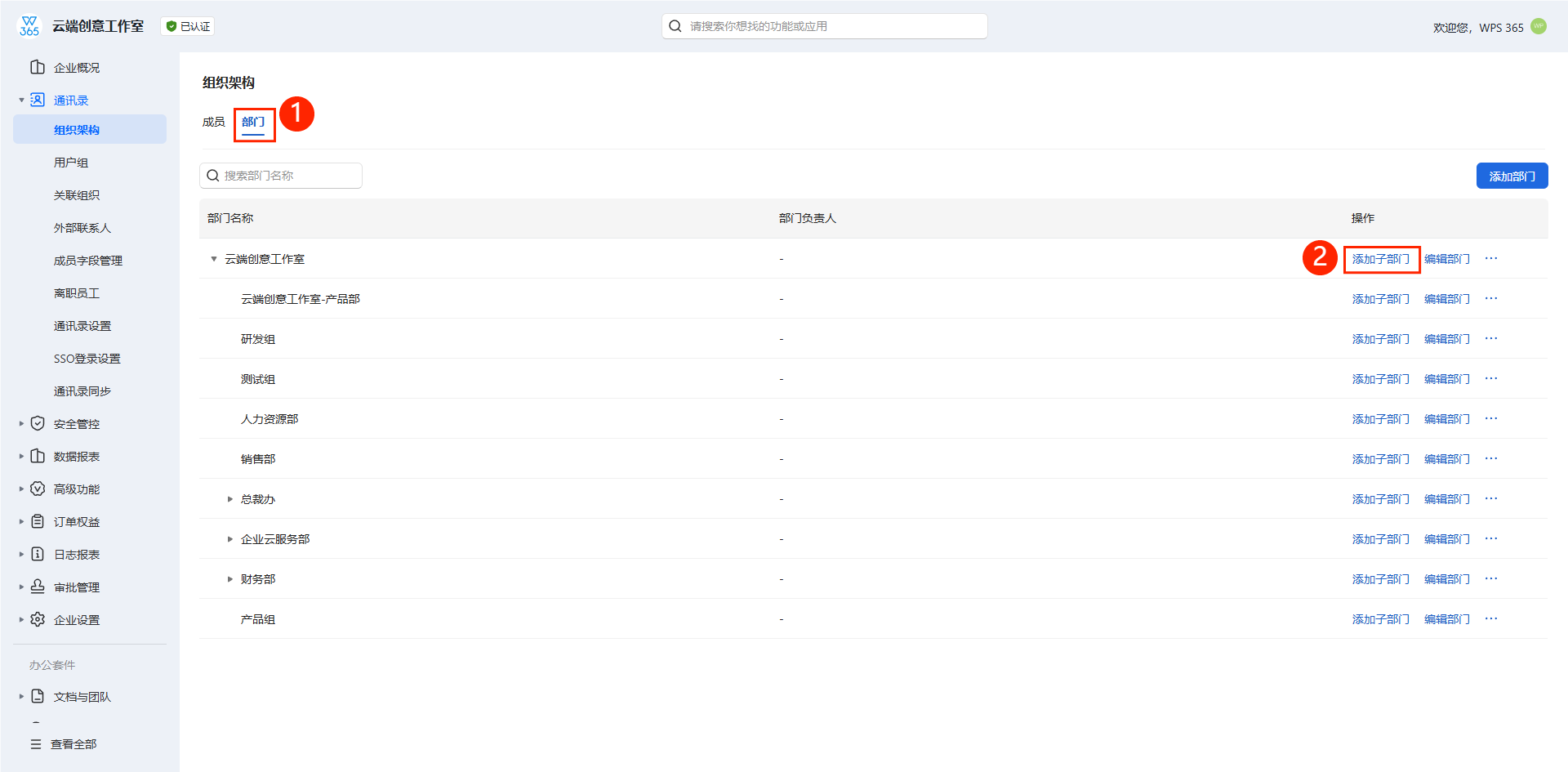Open the 企业概况 sidebar icon
Viewport: 1568px width, 772px height.
(x=38, y=67)
